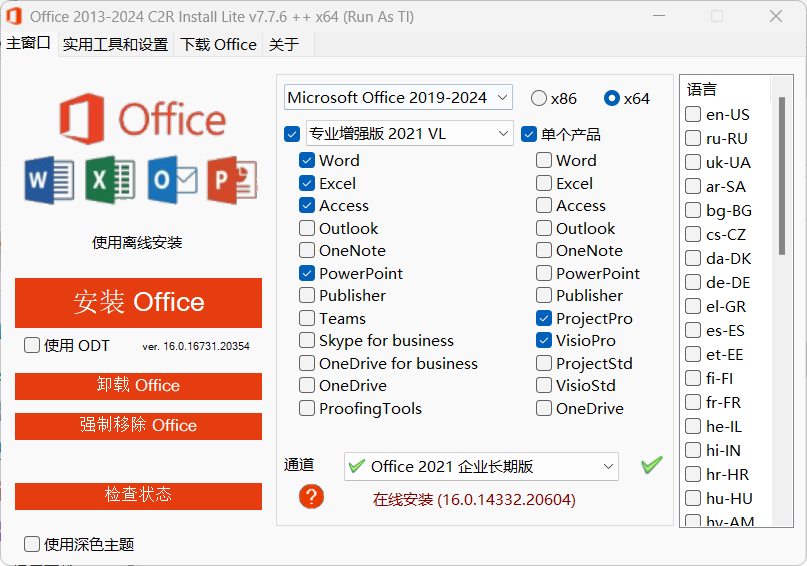Select the x86 architecture radio button
The width and height of the screenshot is (807, 566).
click(538, 98)
